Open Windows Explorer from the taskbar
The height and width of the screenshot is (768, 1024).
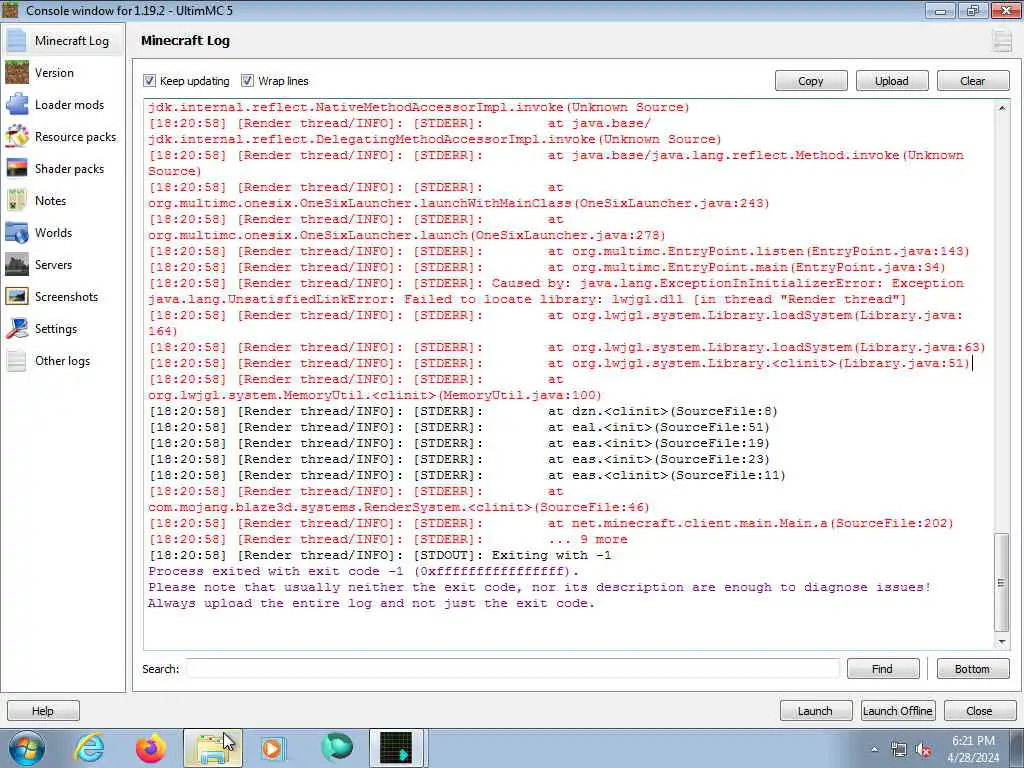(213, 748)
